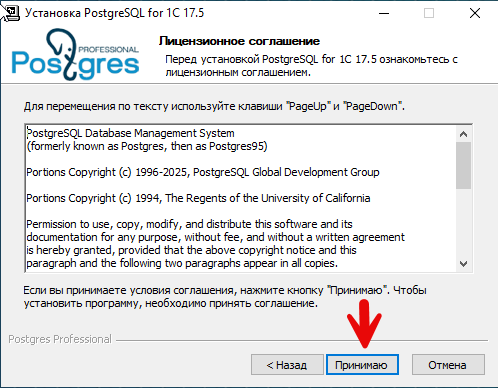
Task: Click the license scrollbar up arrow
Action: pos(463,134)
